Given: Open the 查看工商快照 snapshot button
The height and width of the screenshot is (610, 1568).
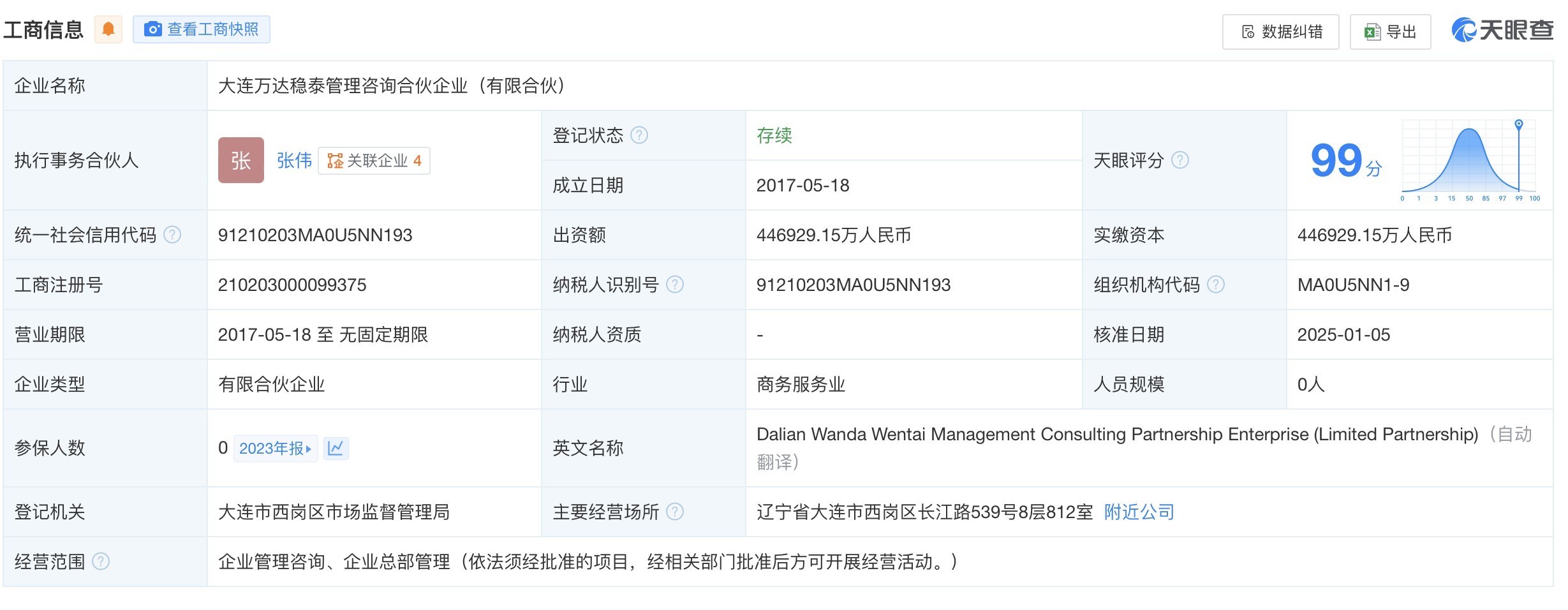Looking at the screenshot, I should coord(202,29).
